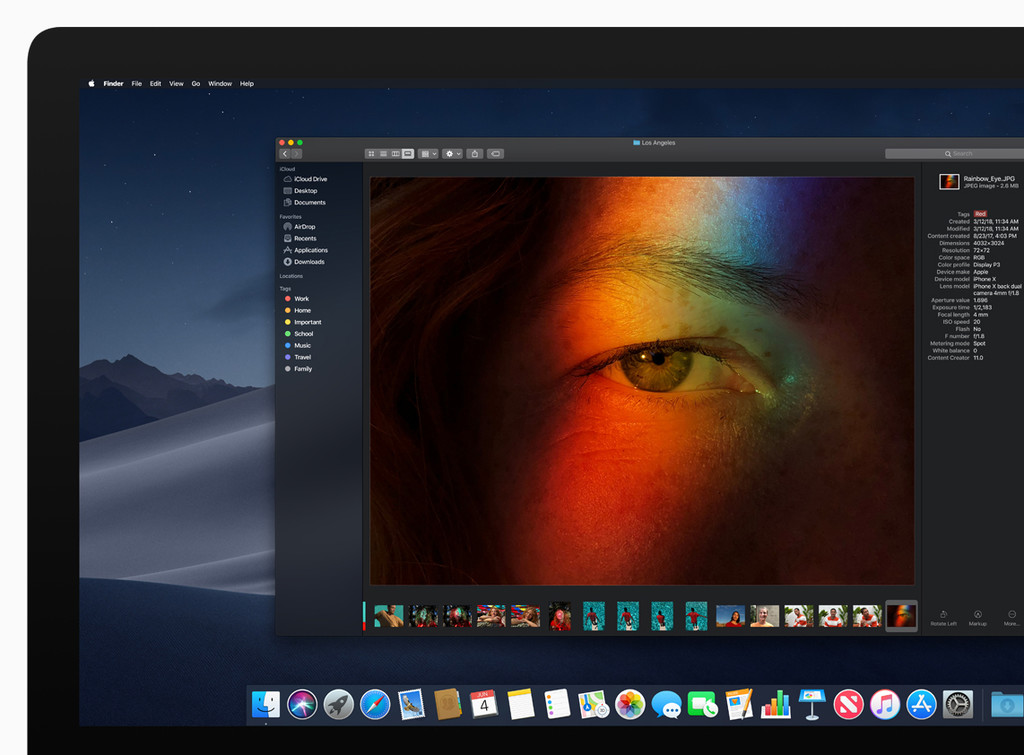Open the group-by dropdown in the toolbar

tap(427, 154)
